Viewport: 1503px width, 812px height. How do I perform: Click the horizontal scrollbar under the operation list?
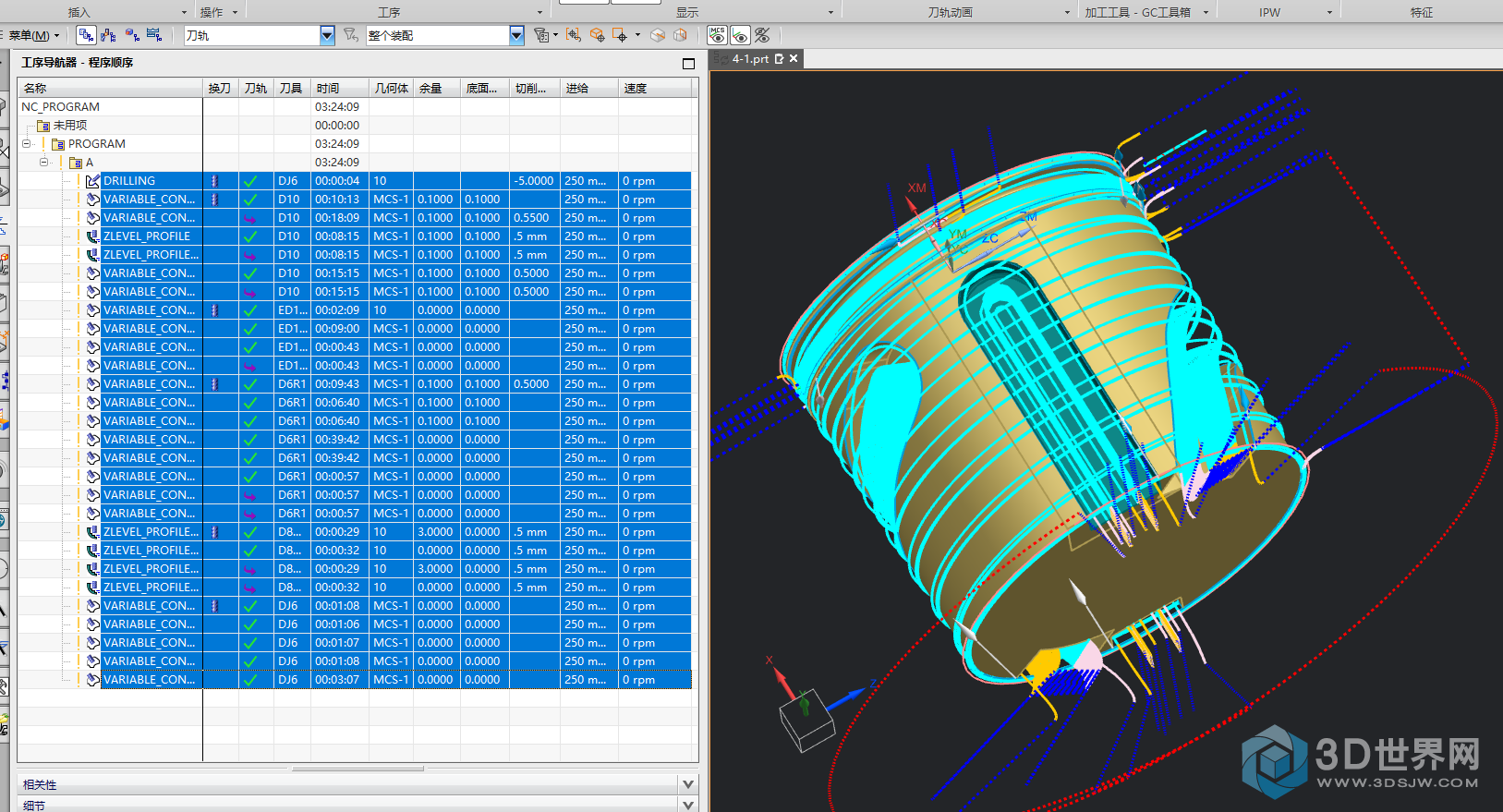pos(358,768)
